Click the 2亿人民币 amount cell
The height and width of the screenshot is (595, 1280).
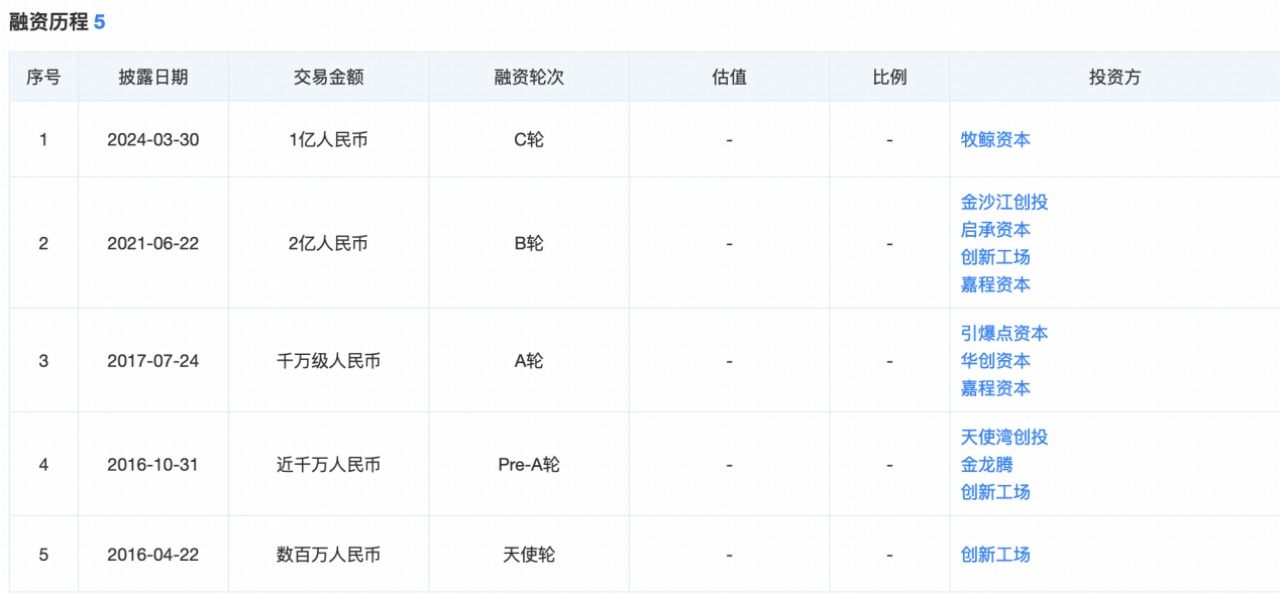328,244
